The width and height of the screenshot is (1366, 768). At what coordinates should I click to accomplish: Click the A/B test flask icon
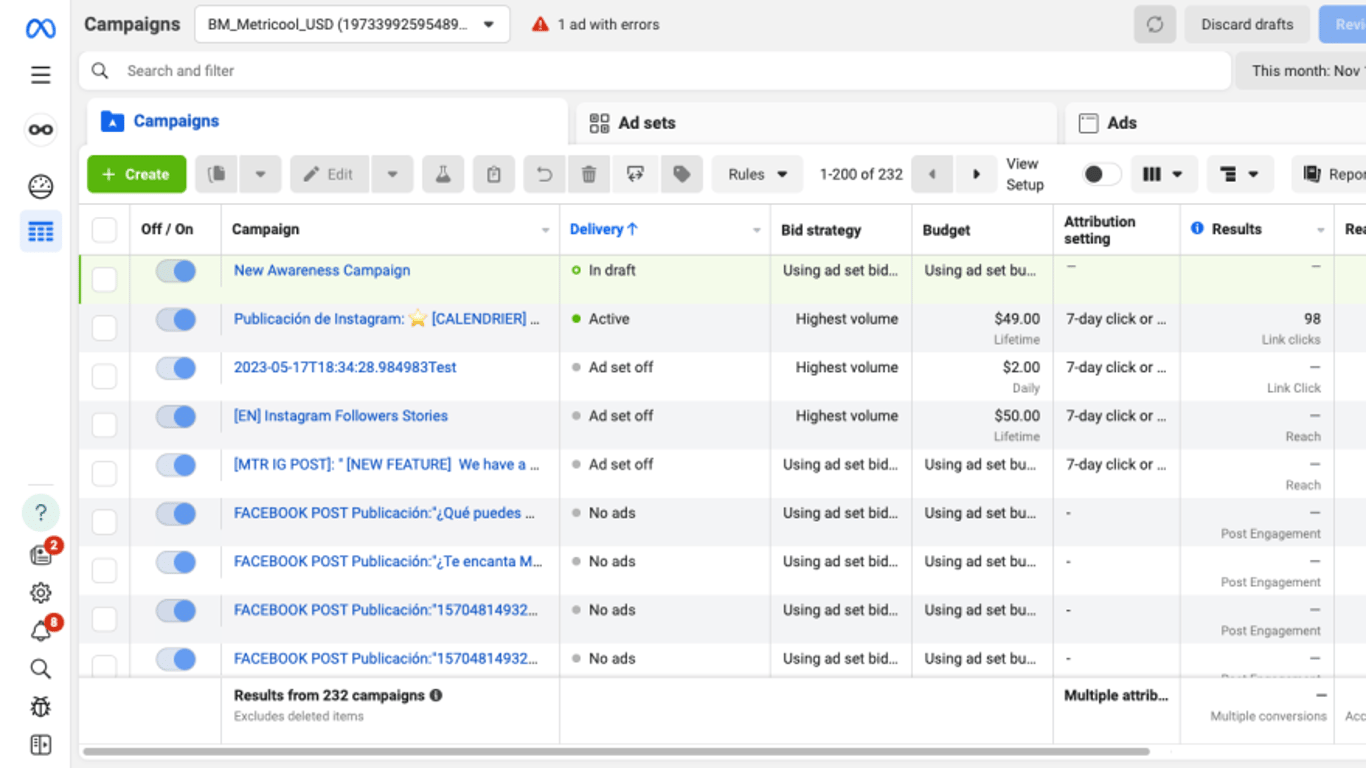pos(443,174)
